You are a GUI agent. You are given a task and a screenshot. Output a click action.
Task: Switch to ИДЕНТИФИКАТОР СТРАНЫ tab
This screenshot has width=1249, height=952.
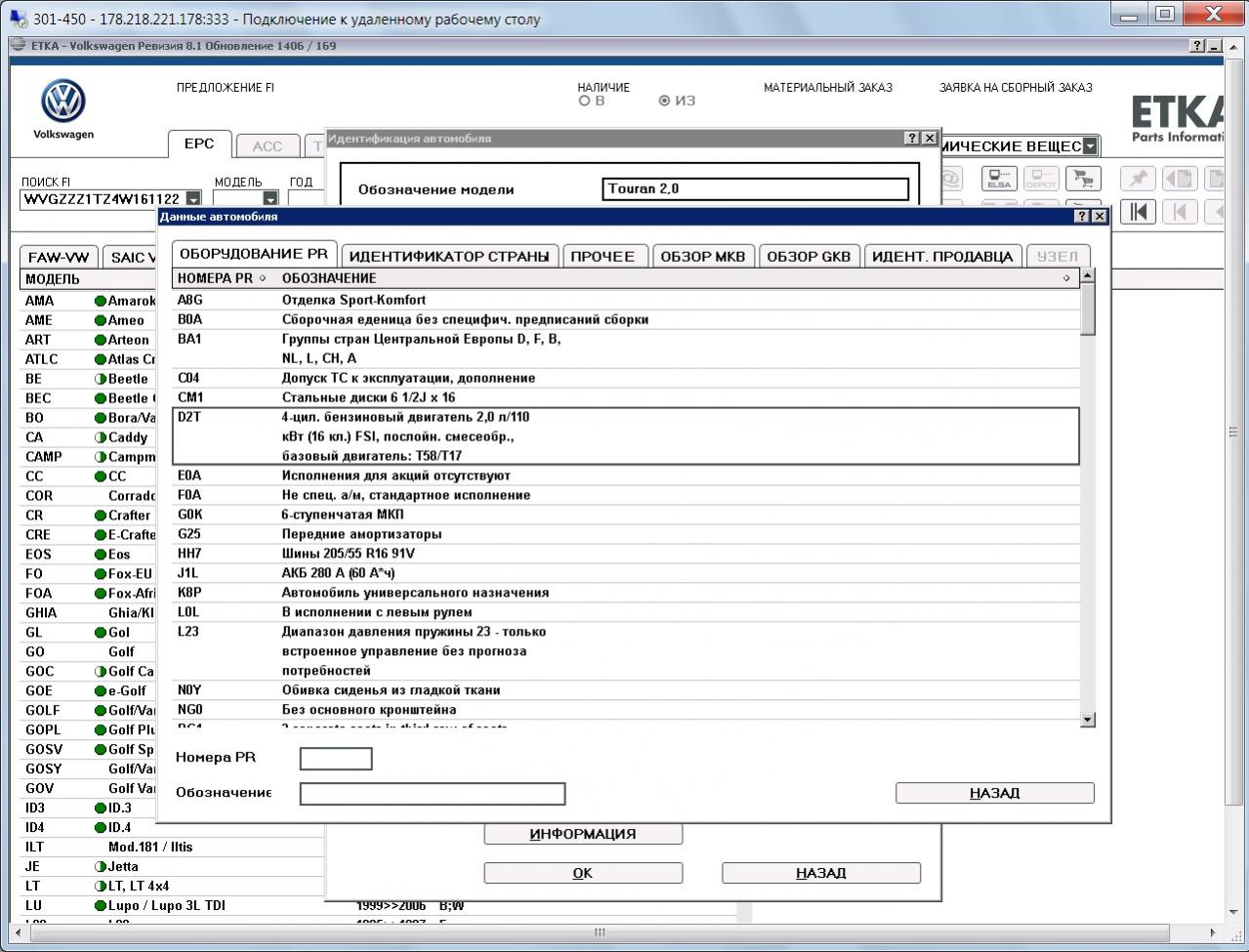tap(449, 257)
